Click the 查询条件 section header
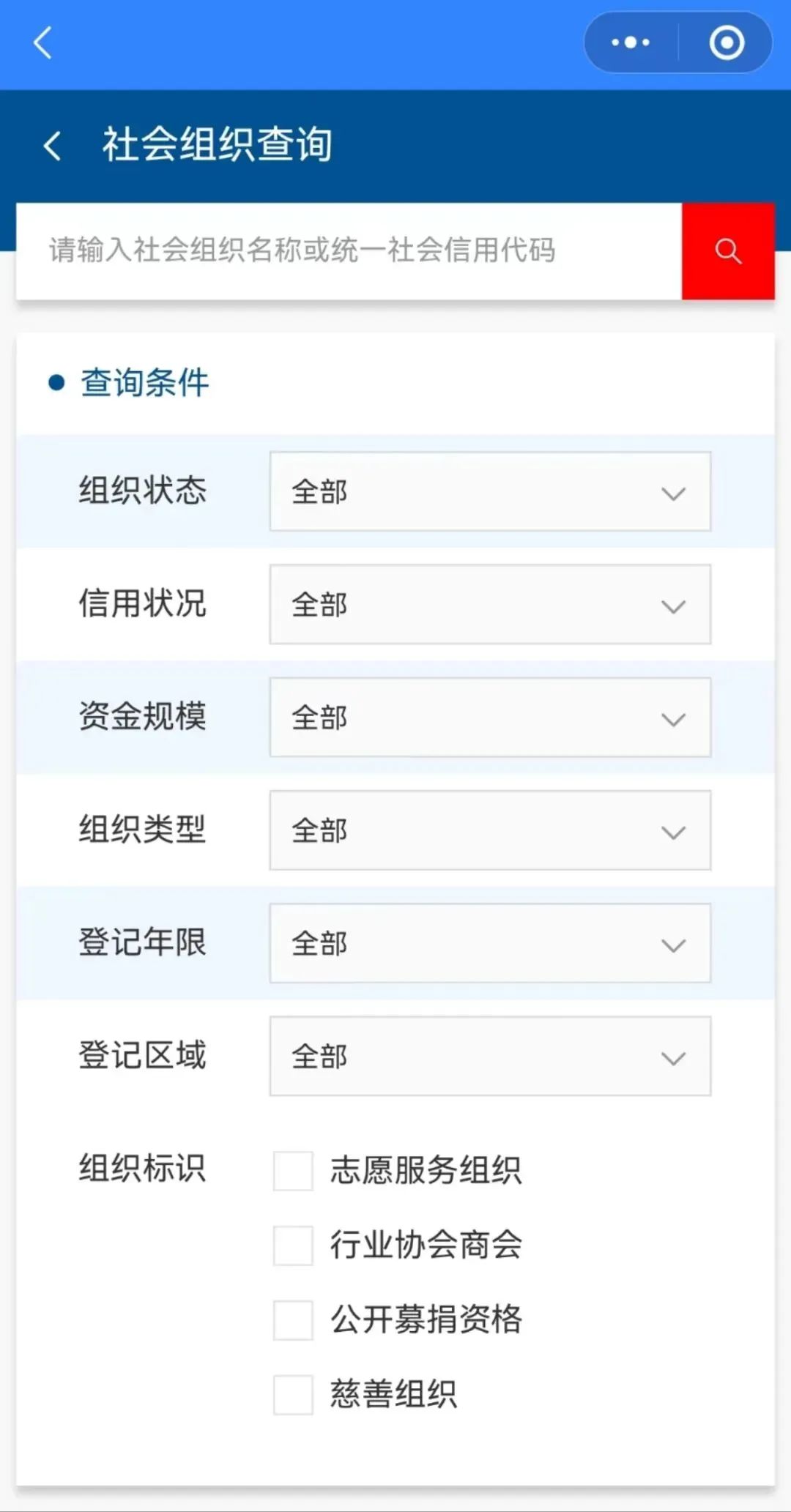The height and width of the screenshot is (1512, 791). 144,381
